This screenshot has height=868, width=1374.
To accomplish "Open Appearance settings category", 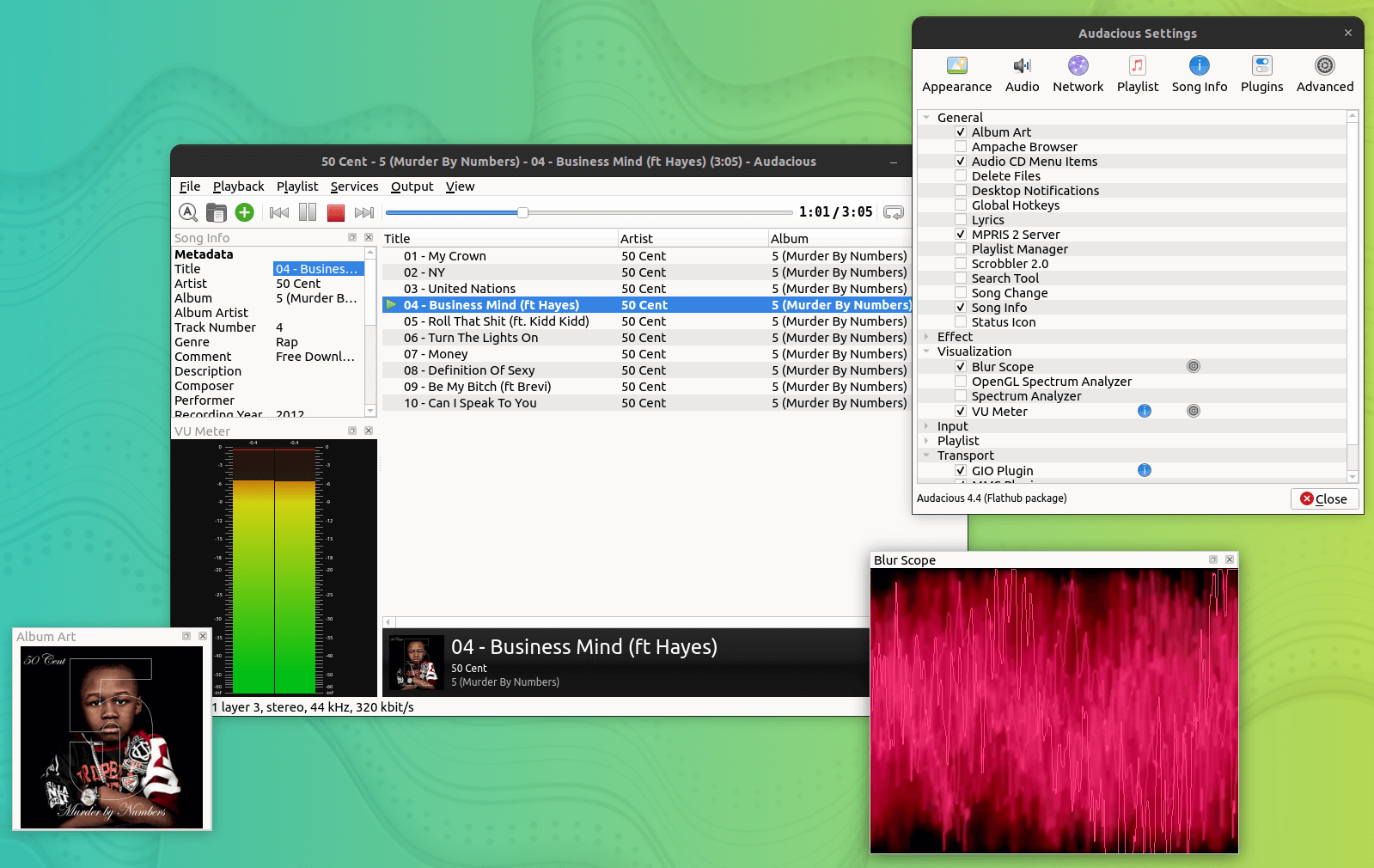I will pos(957,75).
